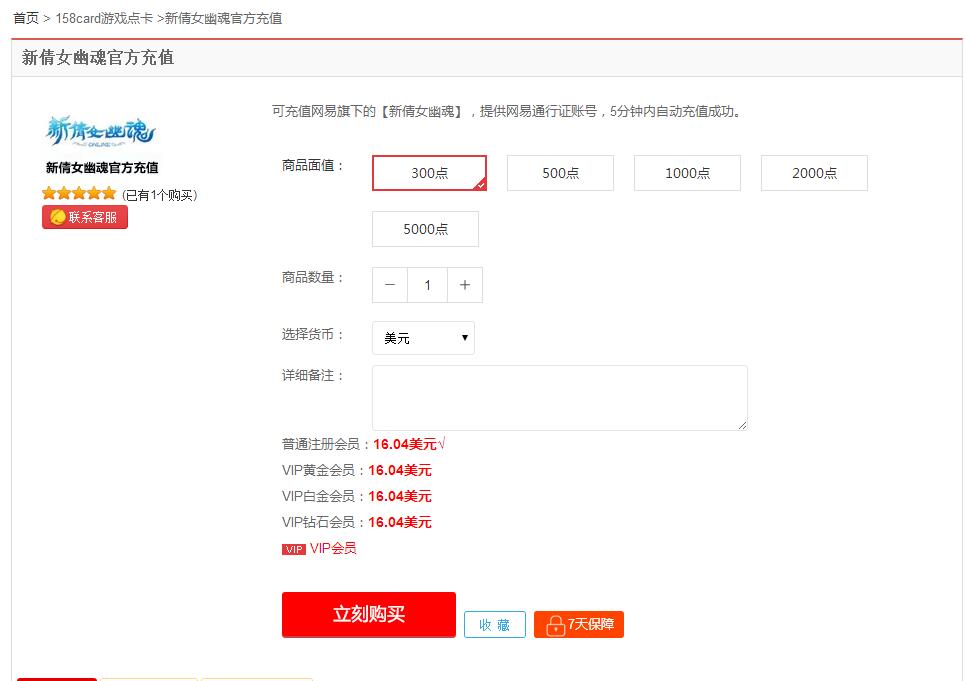The width and height of the screenshot is (966, 681).
Task: Click the remarks text area resize handle
Action: (742, 425)
